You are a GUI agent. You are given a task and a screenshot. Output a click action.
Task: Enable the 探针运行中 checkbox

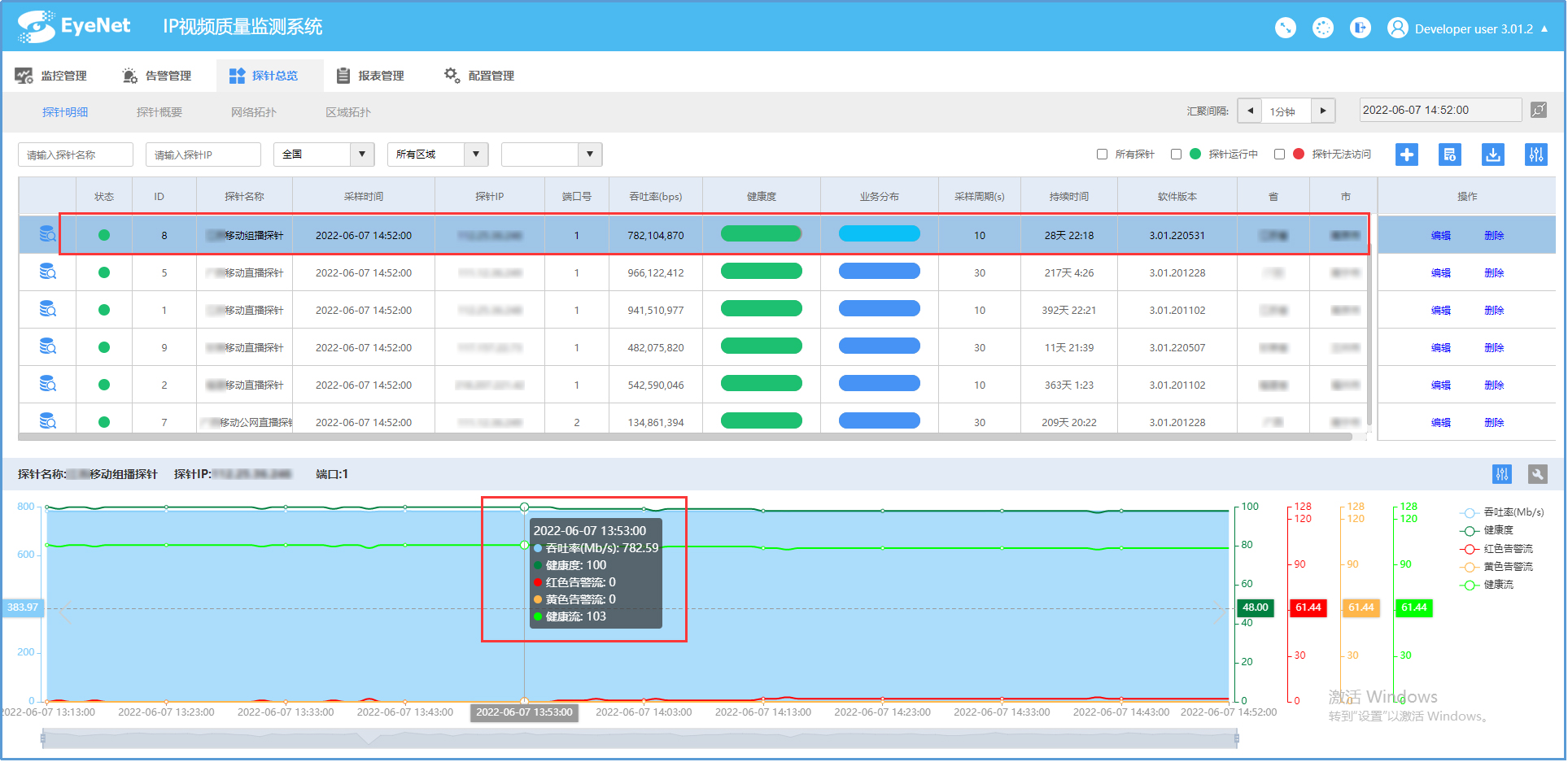pyautogui.click(x=1176, y=155)
